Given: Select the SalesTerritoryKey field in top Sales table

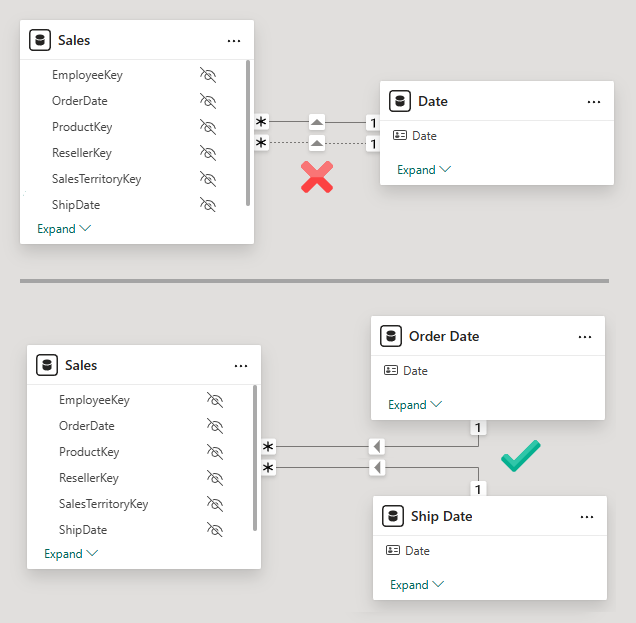Looking at the screenshot, I should [x=97, y=179].
